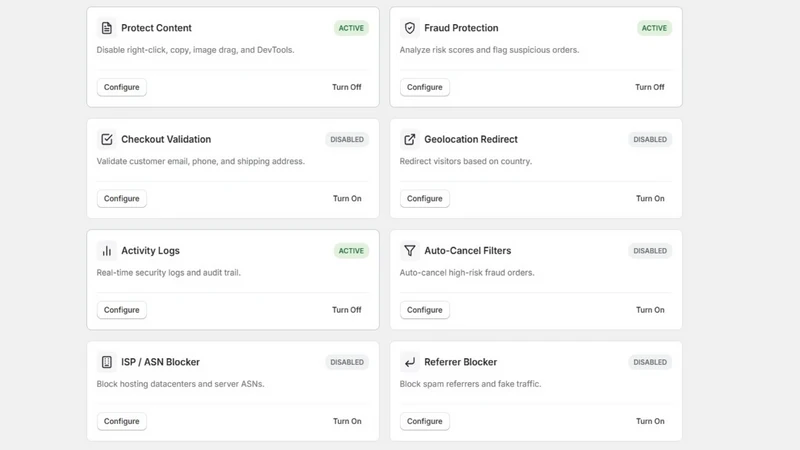This screenshot has width=800, height=450.
Task: Click the DISABLED badge on ISP / ASN Blocker
Action: [347, 362]
